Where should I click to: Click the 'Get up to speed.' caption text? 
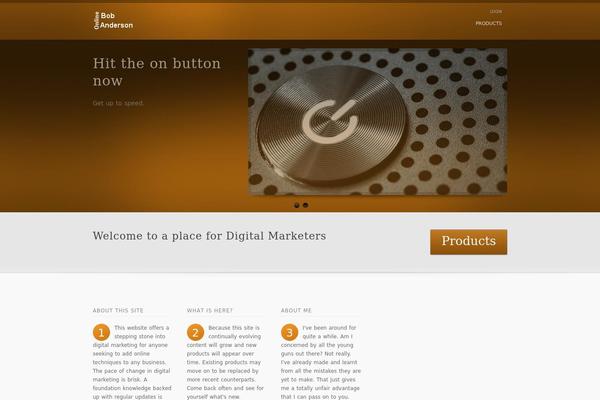pyautogui.click(x=118, y=103)
